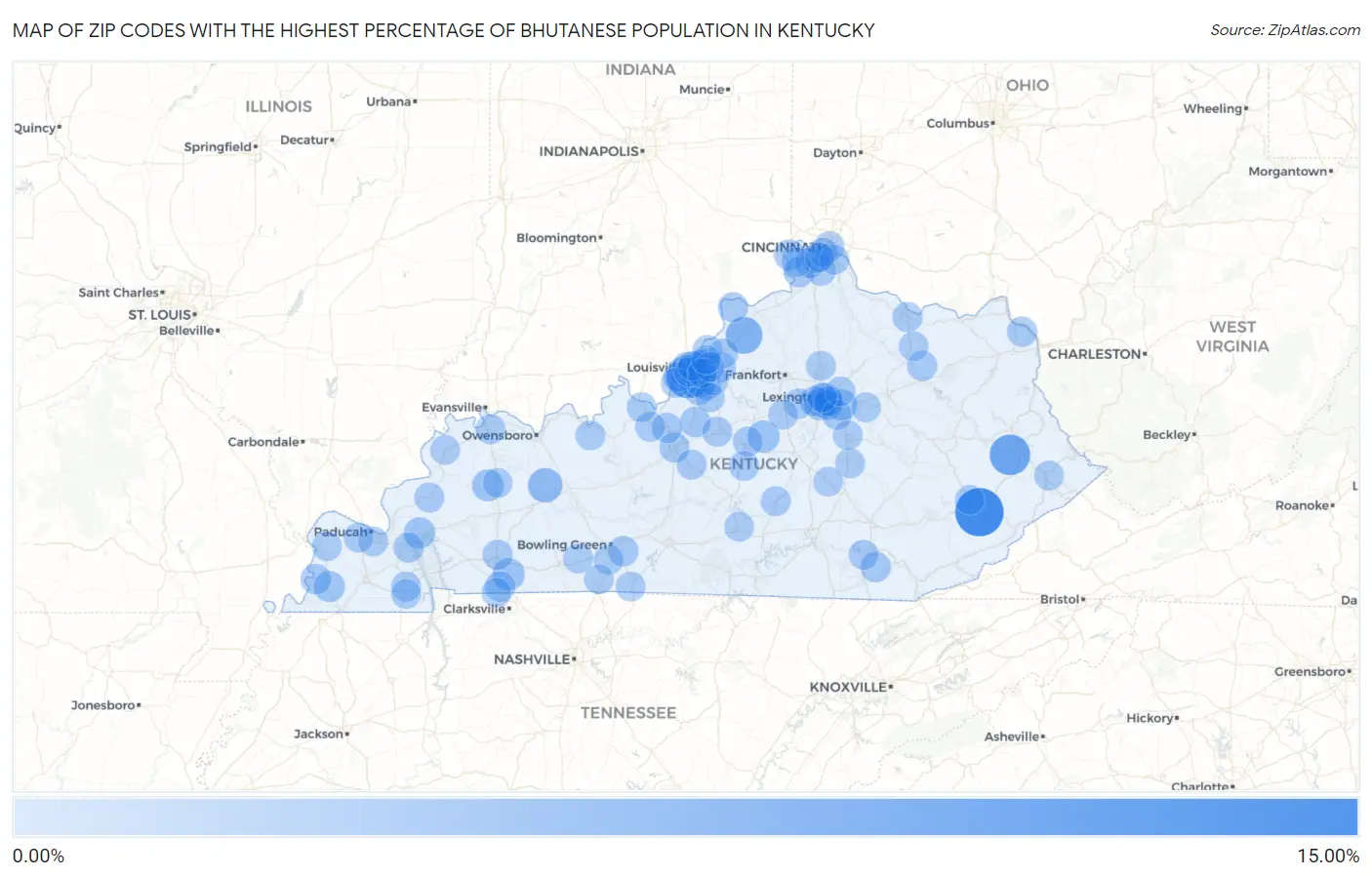Click the INDIANAPOLIS city label
Screen dimensions: 1372x877
589,151
